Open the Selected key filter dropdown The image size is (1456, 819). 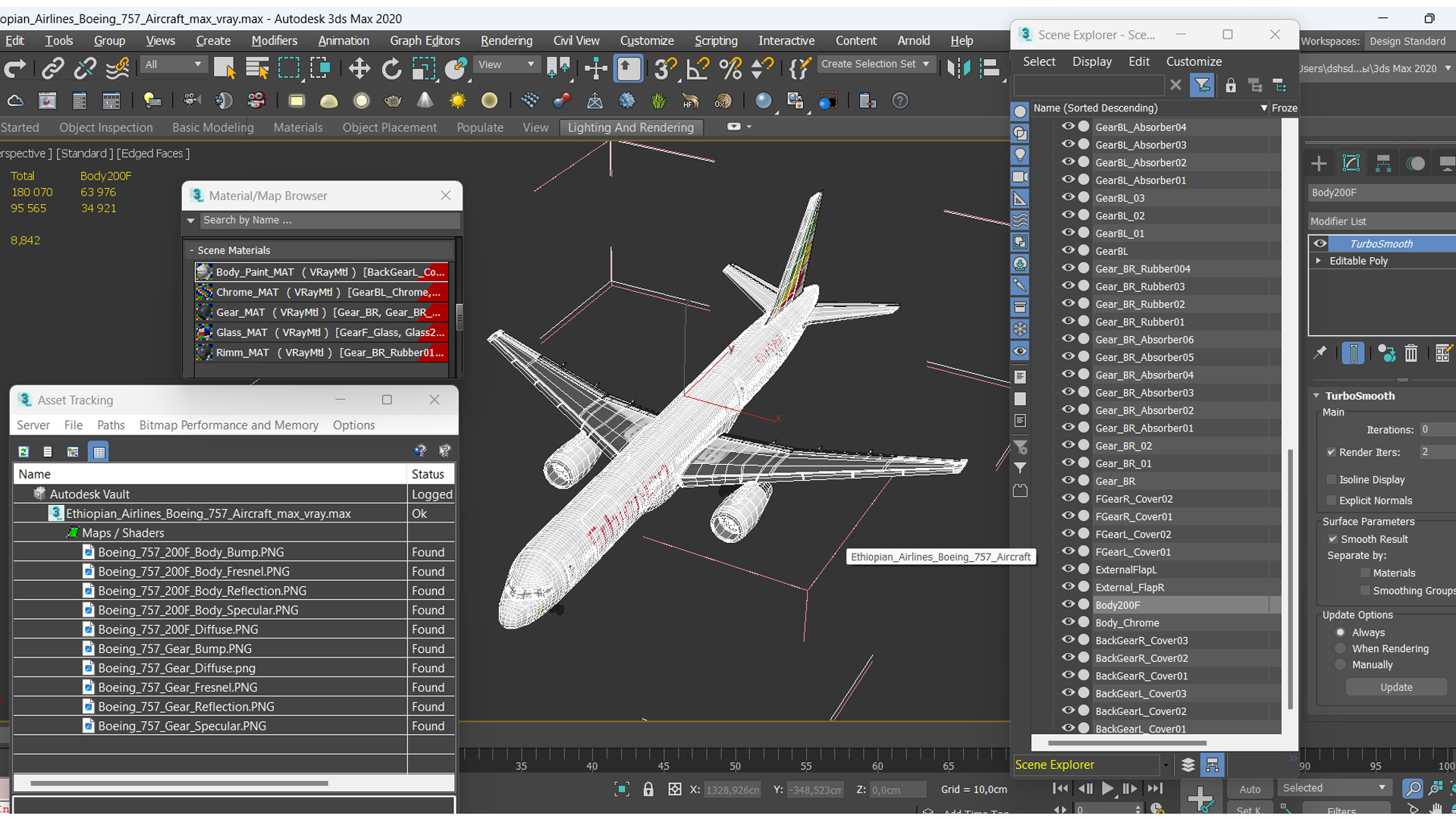pyautogui.click(x=1335, y=788)
